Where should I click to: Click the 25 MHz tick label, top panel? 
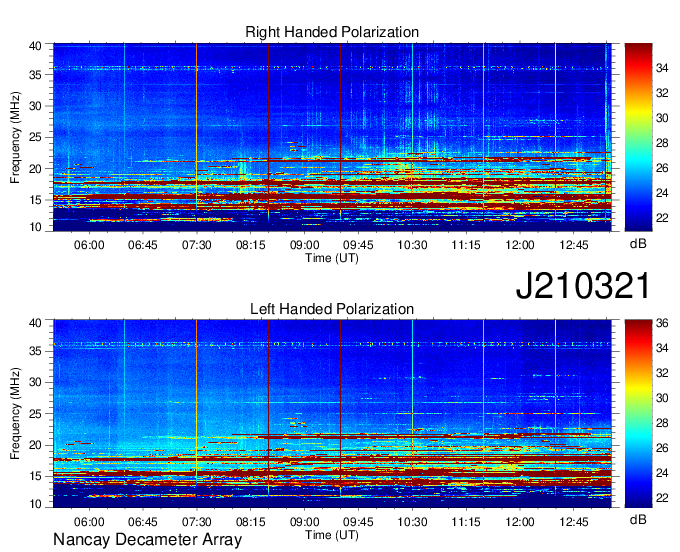(x=35, y=137)
